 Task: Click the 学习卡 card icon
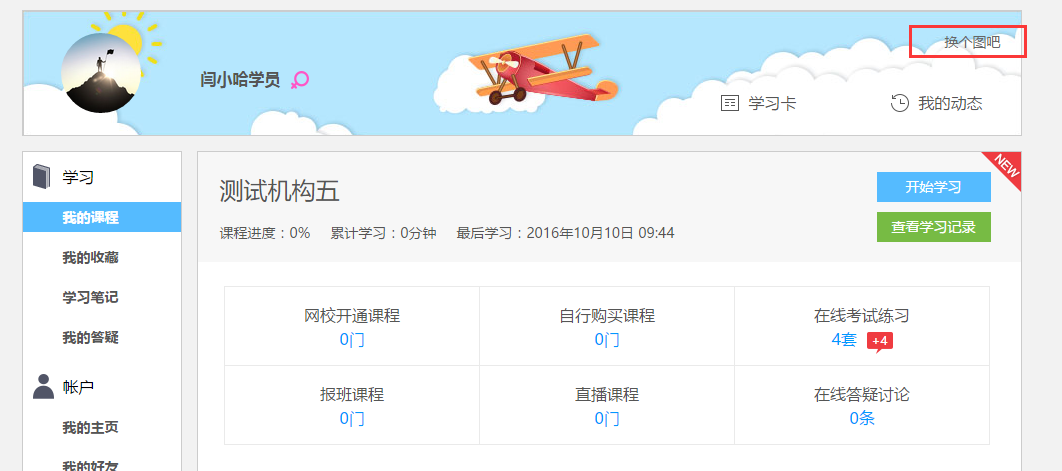tap(730, 103)
